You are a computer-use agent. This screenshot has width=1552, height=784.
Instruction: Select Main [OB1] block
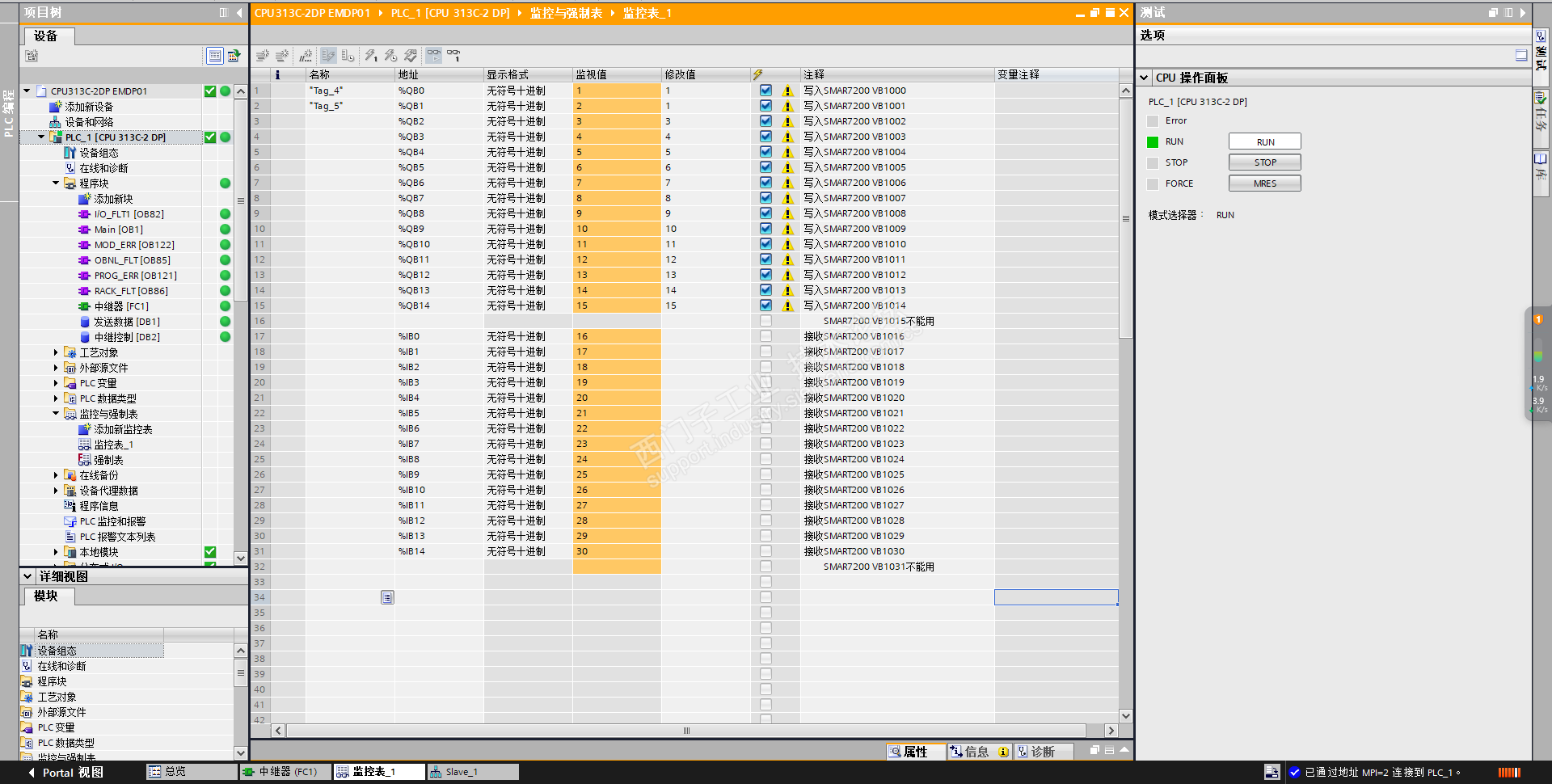pyautogui.click(x=118, y=230)
